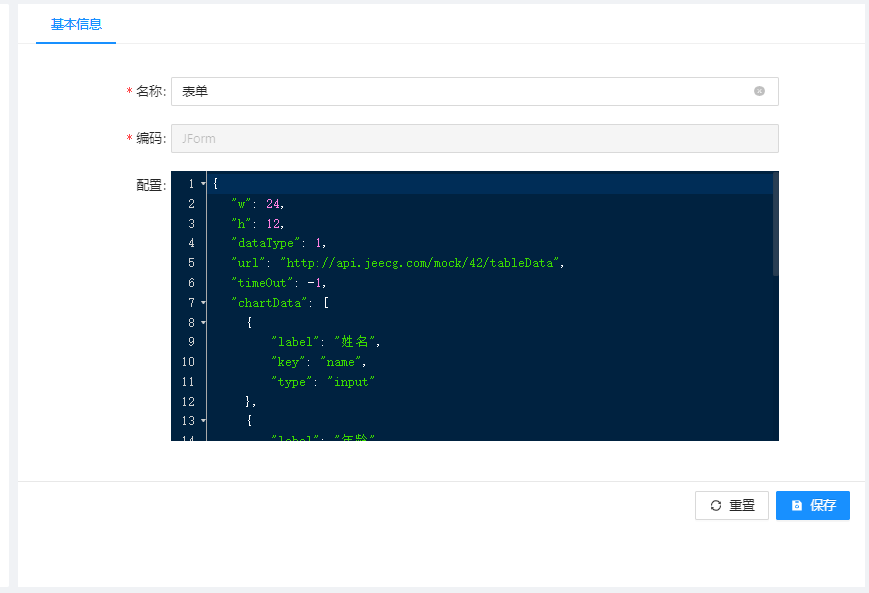
Task: Click the "timeOut": -1 line
Action: click(x=279, y=283)
